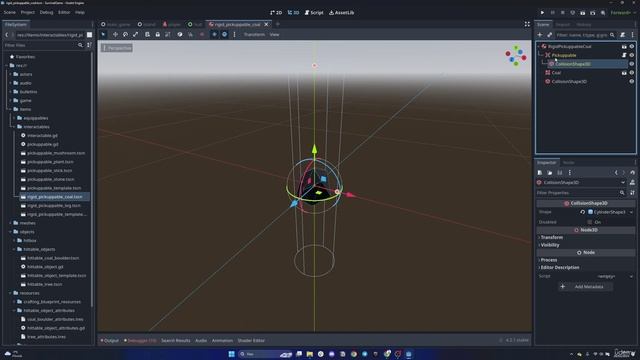This screenshot has height=360, width=640.
Task: Open documentation icon beside CollisionShape3D selector
Action: 632,182
